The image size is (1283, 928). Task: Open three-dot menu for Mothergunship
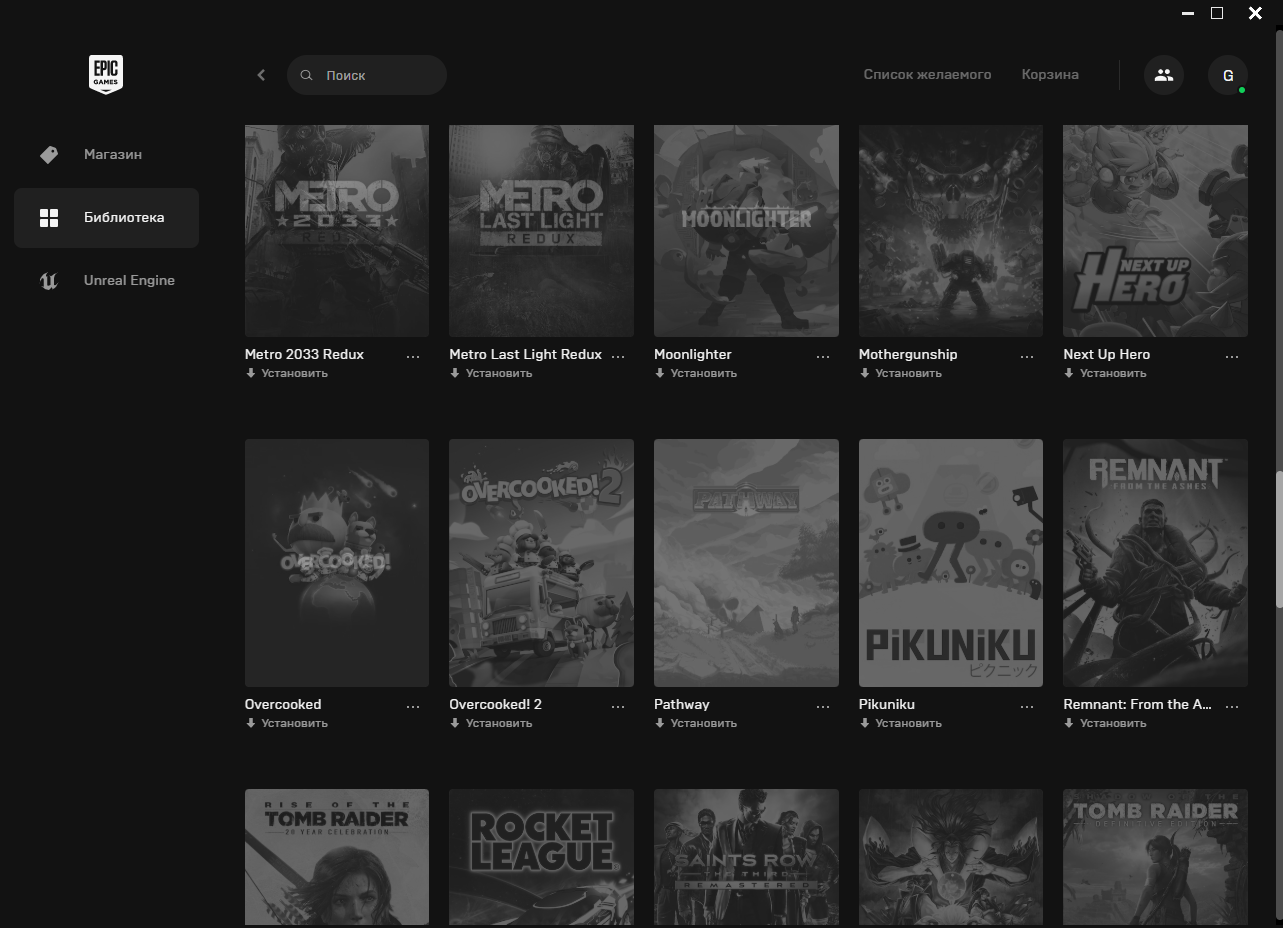click(1027, 356)
